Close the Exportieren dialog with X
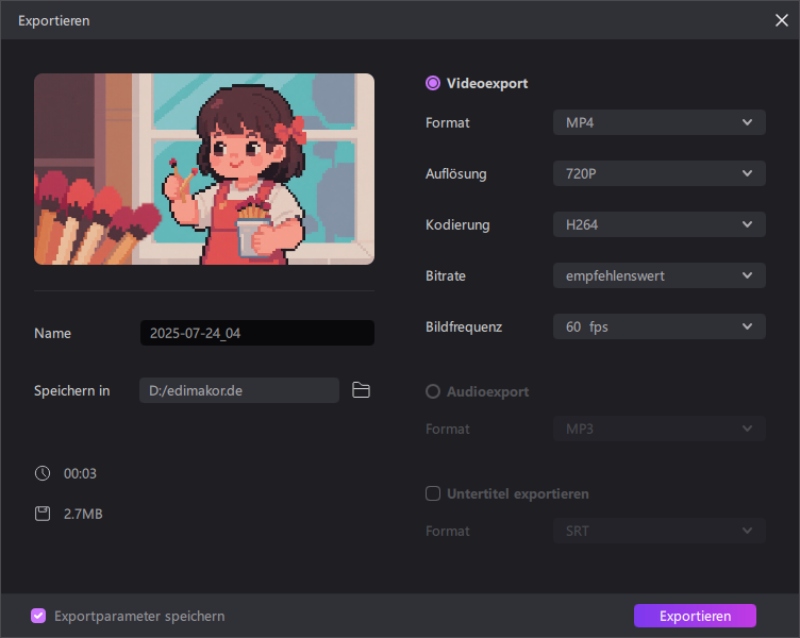This screenshot has width=800, height=638. point(781,20)
